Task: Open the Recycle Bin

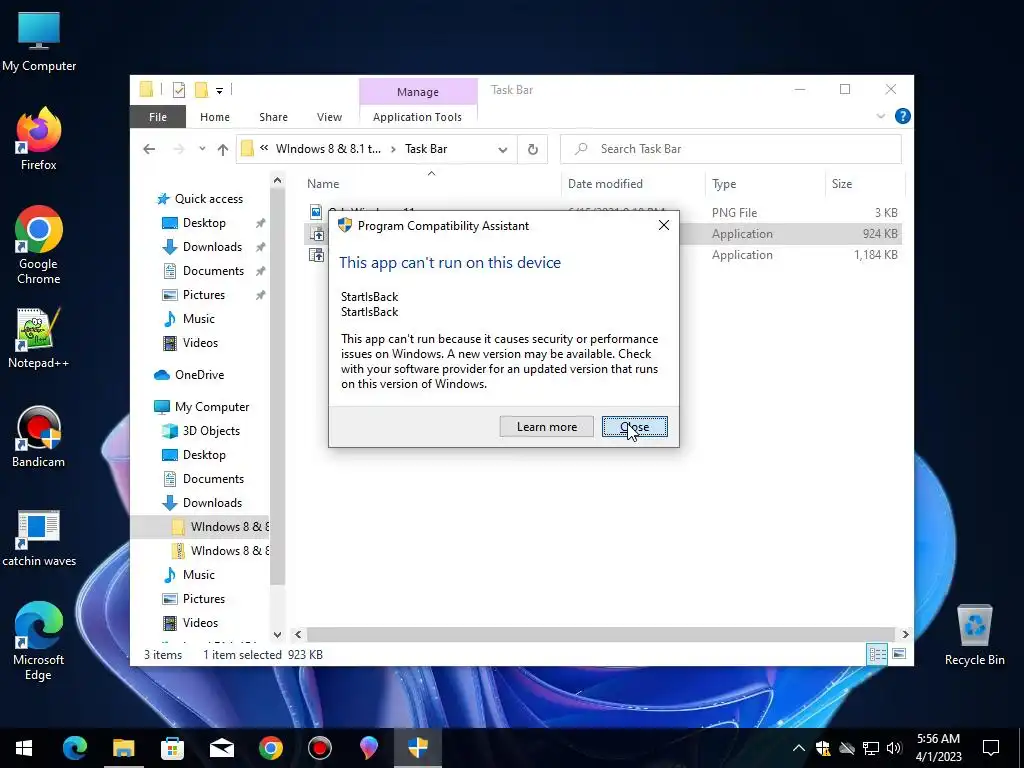Action: pos(974,635)
